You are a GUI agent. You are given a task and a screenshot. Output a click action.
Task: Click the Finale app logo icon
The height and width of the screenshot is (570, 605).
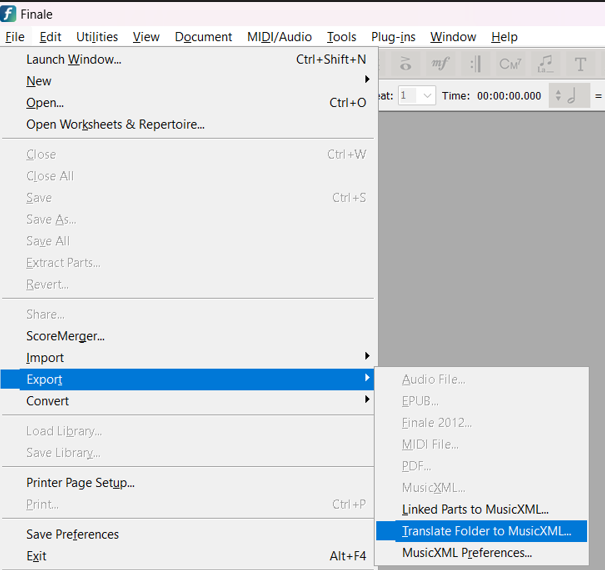coord(8,14)
